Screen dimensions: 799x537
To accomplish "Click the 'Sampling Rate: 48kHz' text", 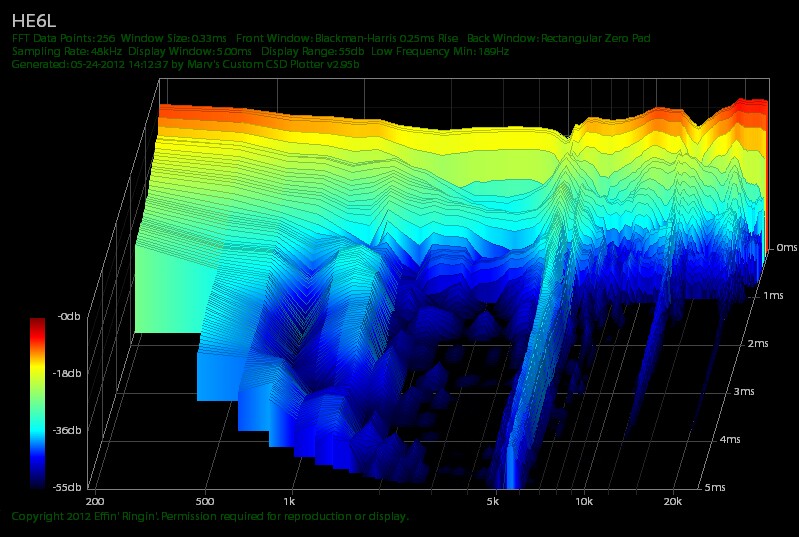I will pos(67,51).
